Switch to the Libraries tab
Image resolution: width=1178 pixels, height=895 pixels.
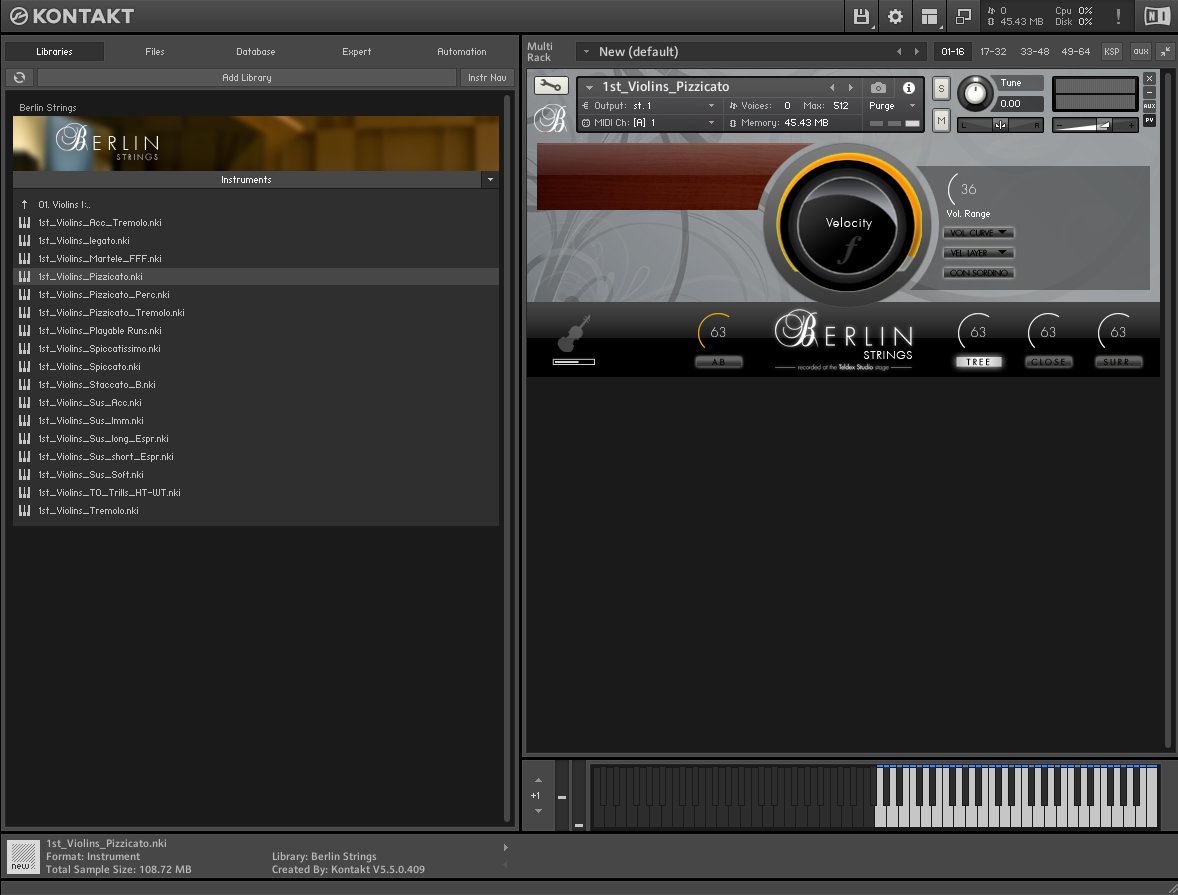[x=54, y=52]
